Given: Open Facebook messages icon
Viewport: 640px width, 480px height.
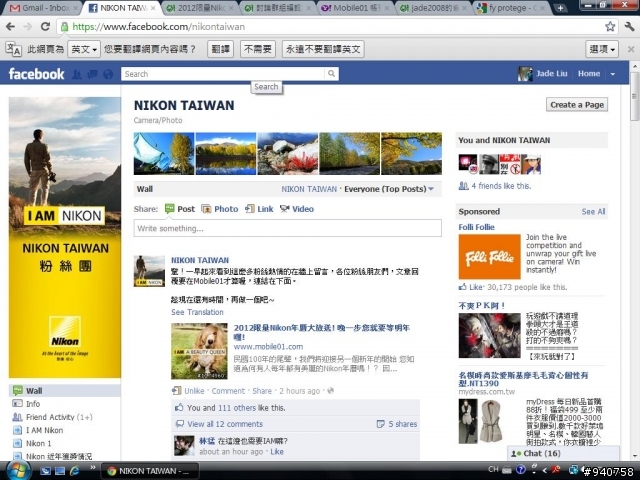Looking at the screenshot, I should [x=92, y=74].
